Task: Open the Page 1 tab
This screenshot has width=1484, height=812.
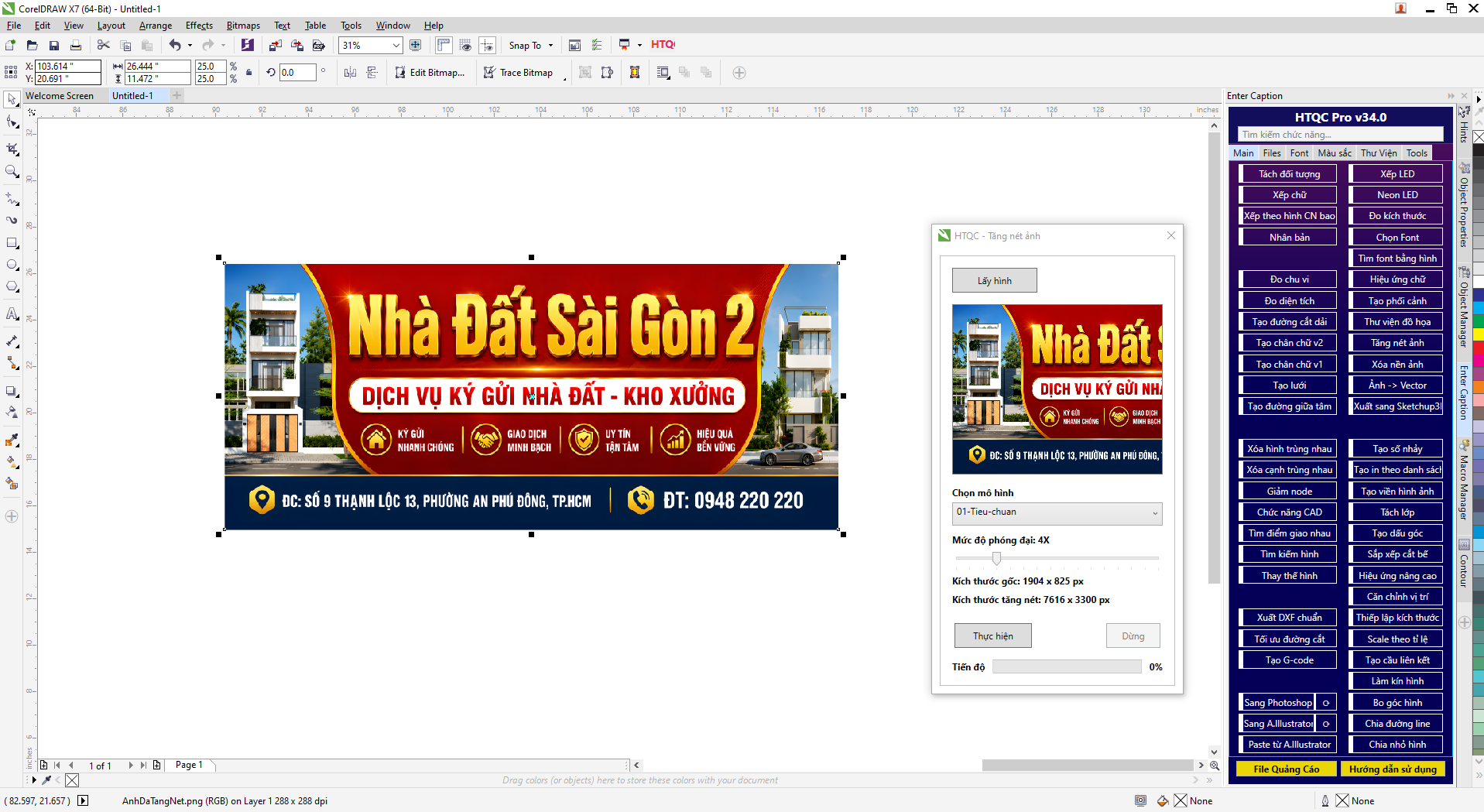Action: pyautogui.click(x=189, y=765)
